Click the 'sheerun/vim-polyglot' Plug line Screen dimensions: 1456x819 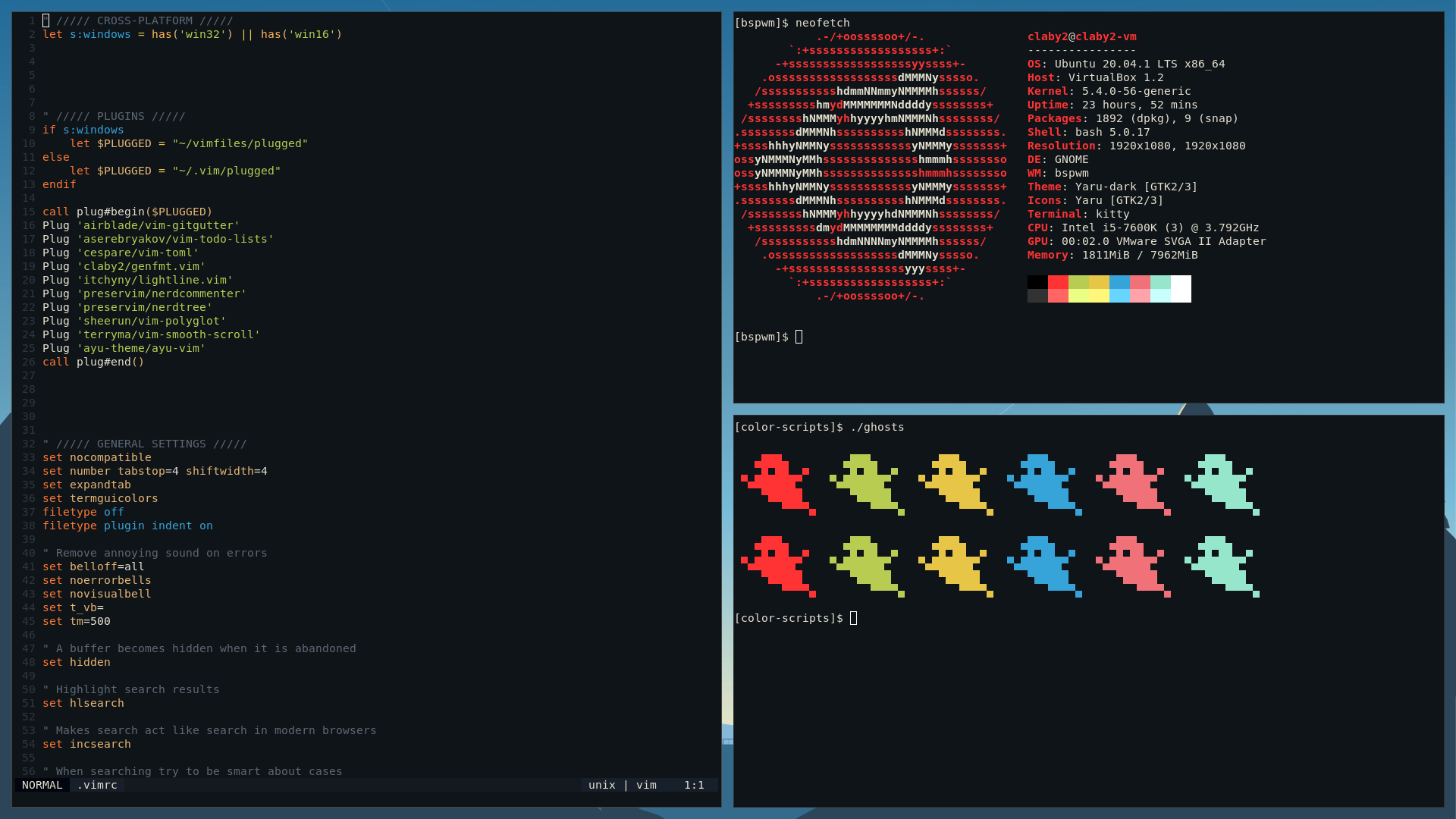(134, 321)
